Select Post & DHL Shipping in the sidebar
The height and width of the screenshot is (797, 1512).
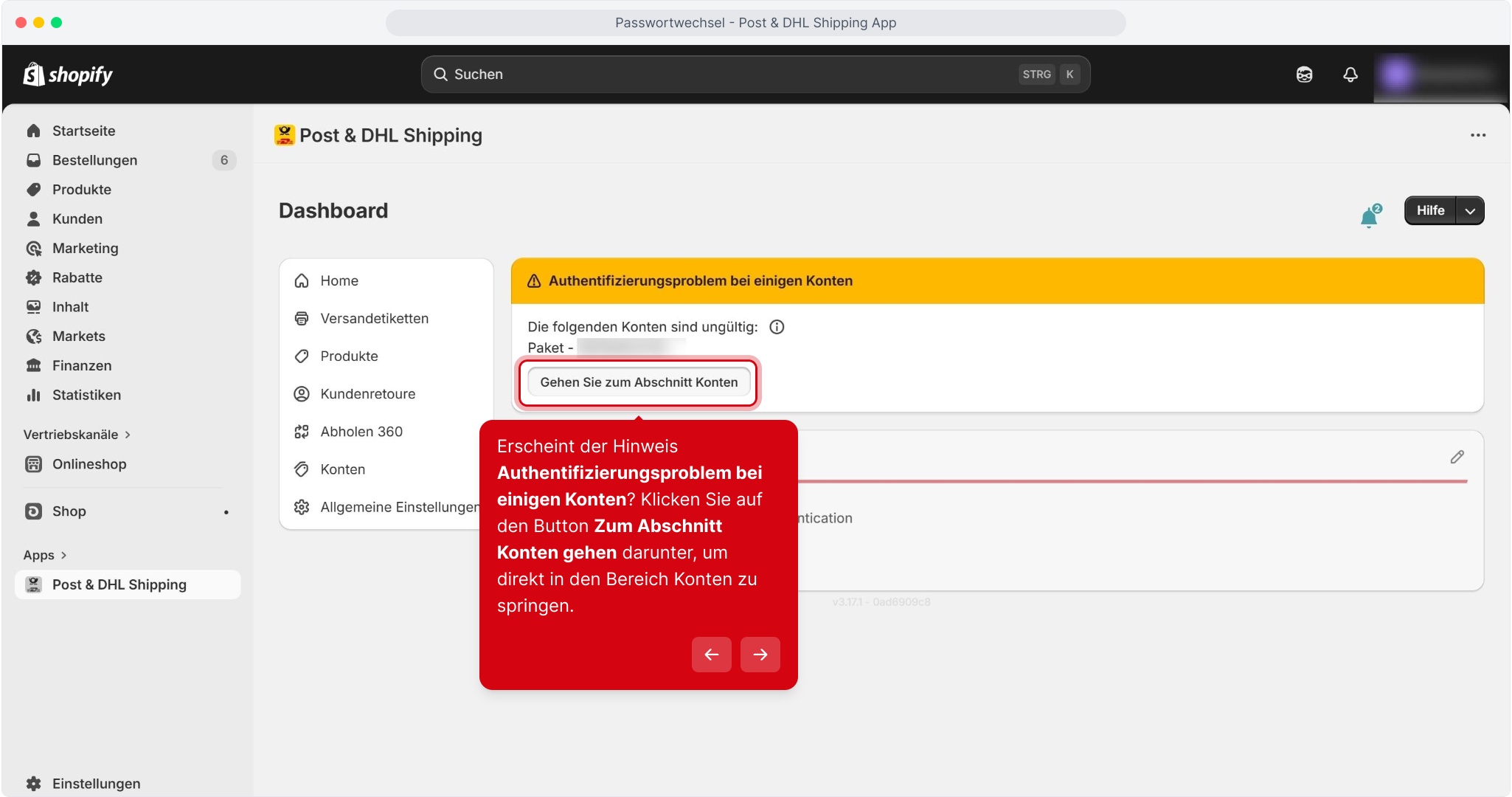pos(128,584)
